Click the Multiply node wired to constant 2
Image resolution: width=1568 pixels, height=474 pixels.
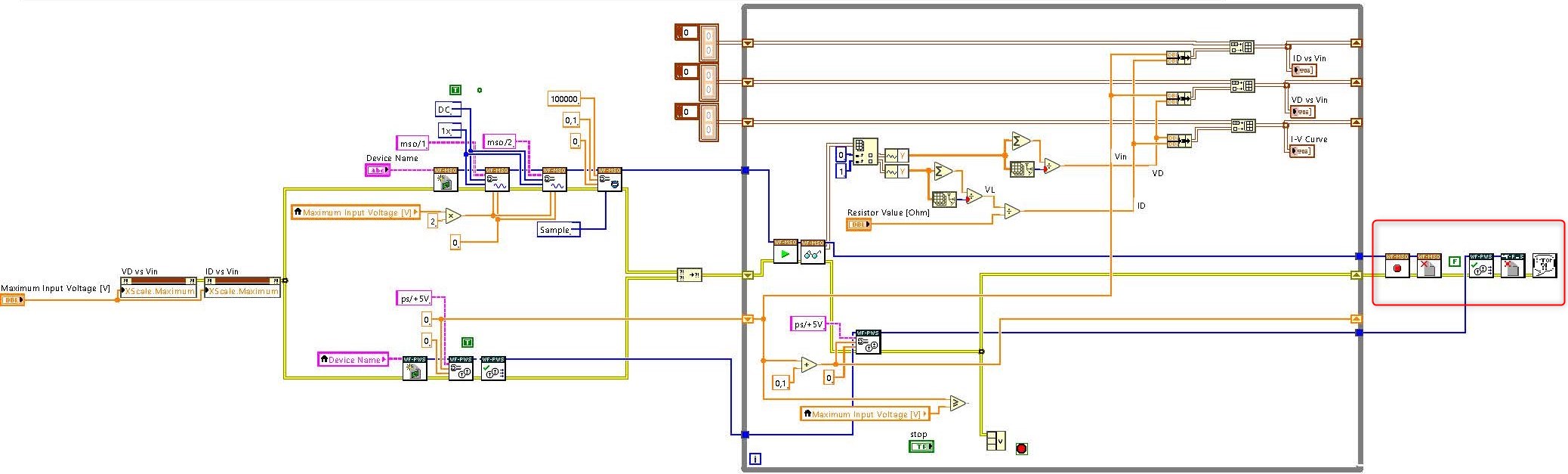452,216
